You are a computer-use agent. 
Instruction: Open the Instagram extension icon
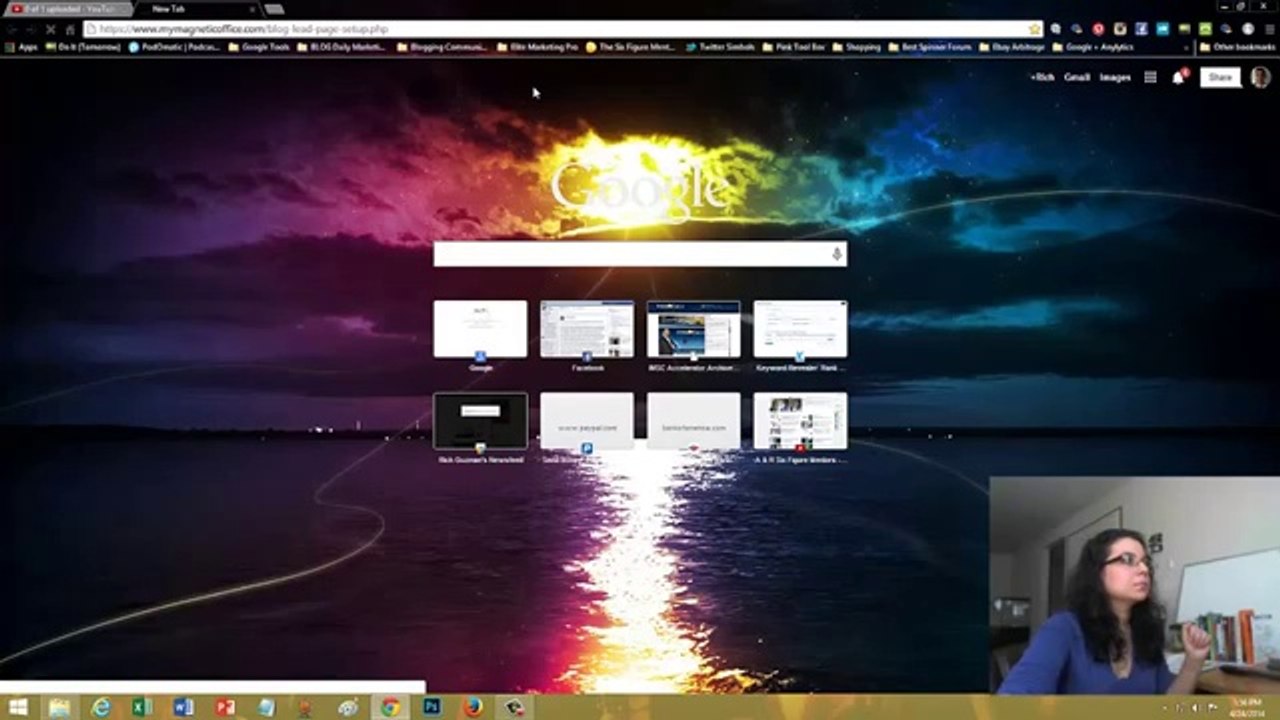(1120, 30)
